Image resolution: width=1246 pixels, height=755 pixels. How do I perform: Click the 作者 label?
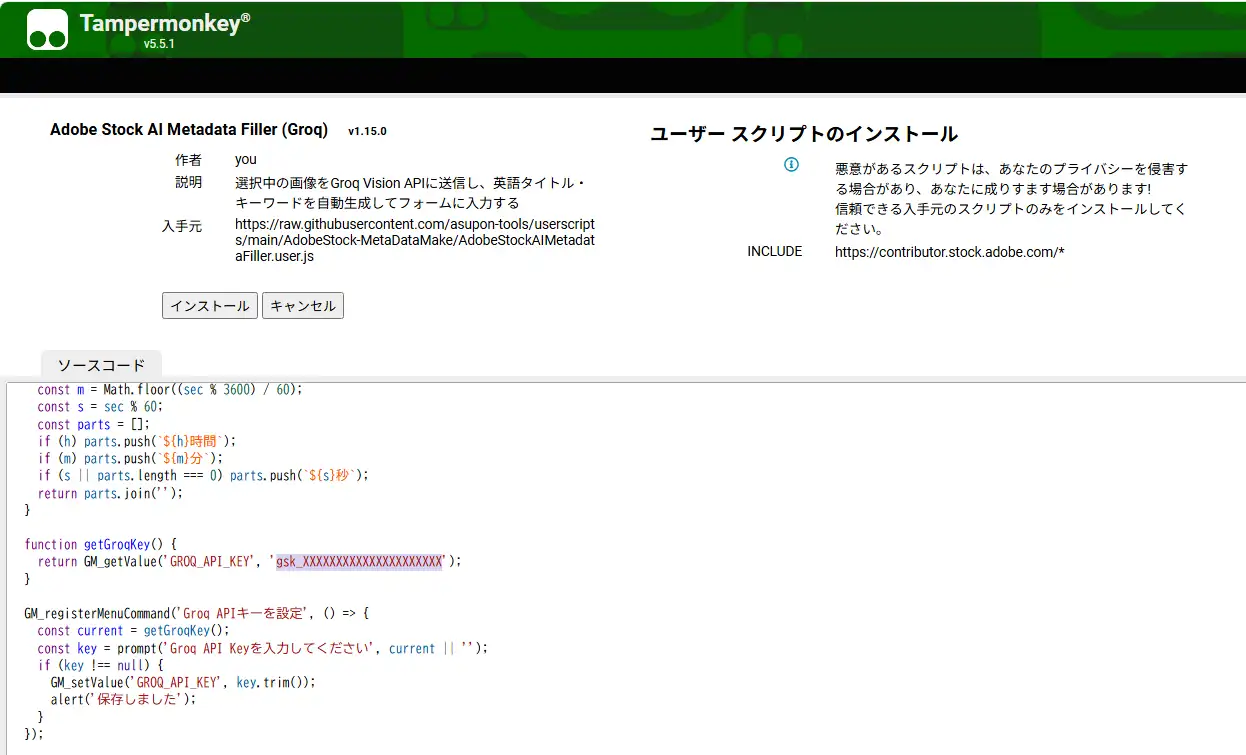click(x=188, y=159)
